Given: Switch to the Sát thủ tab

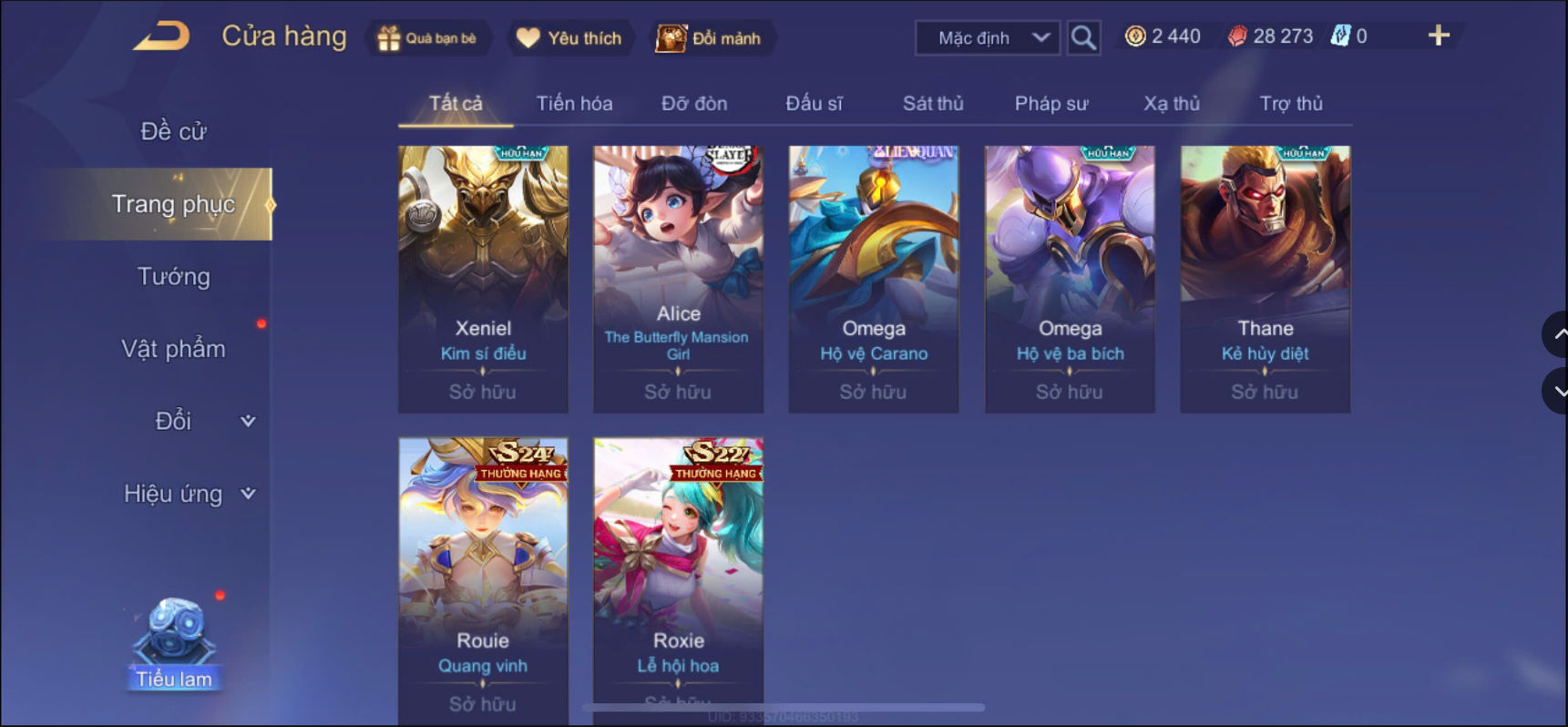Looking at the screenshot, I should coord(933,104).
